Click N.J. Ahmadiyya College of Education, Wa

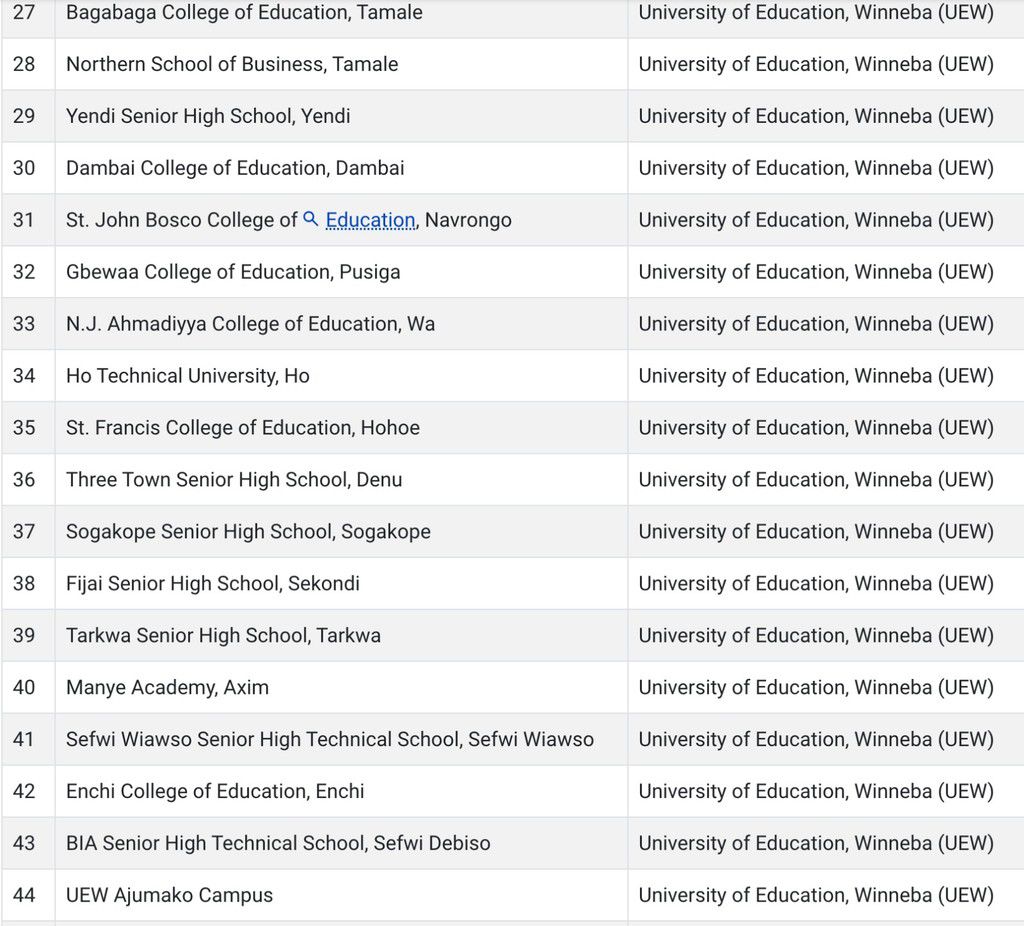pyautogui.click(x=250, y=324)
